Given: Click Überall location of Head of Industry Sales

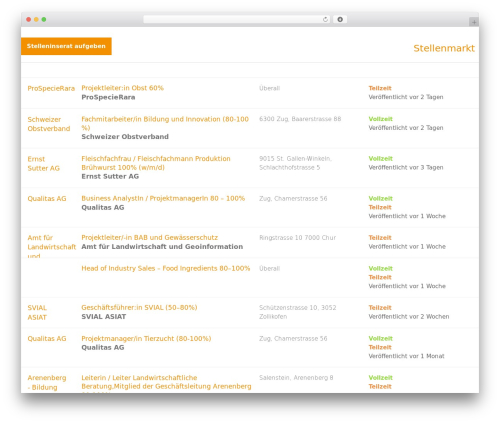Looking at the screenshot, I should coord(269,268).
